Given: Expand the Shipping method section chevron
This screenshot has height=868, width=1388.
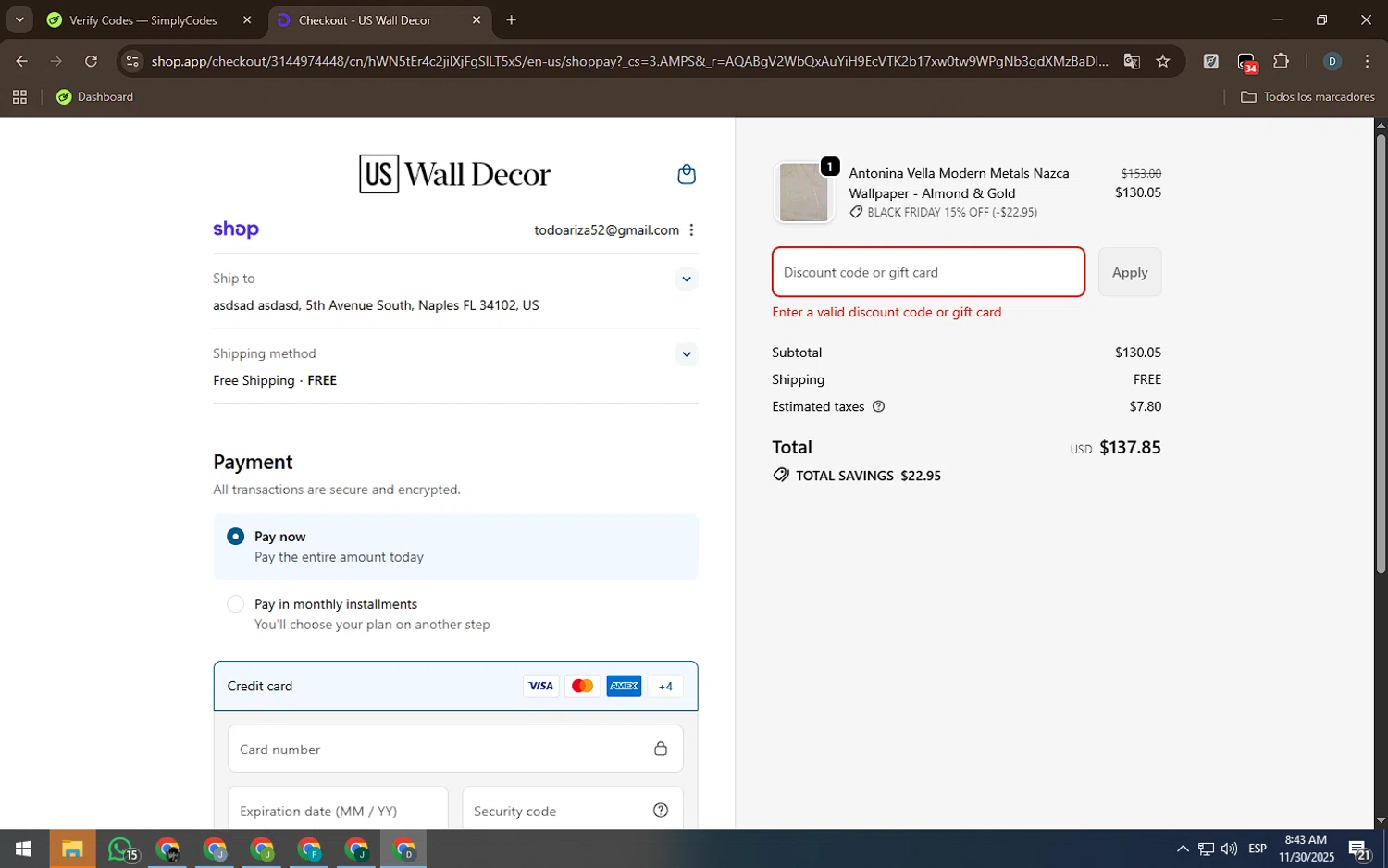Looking at the screenshot, I should click(x=686, y=353).
